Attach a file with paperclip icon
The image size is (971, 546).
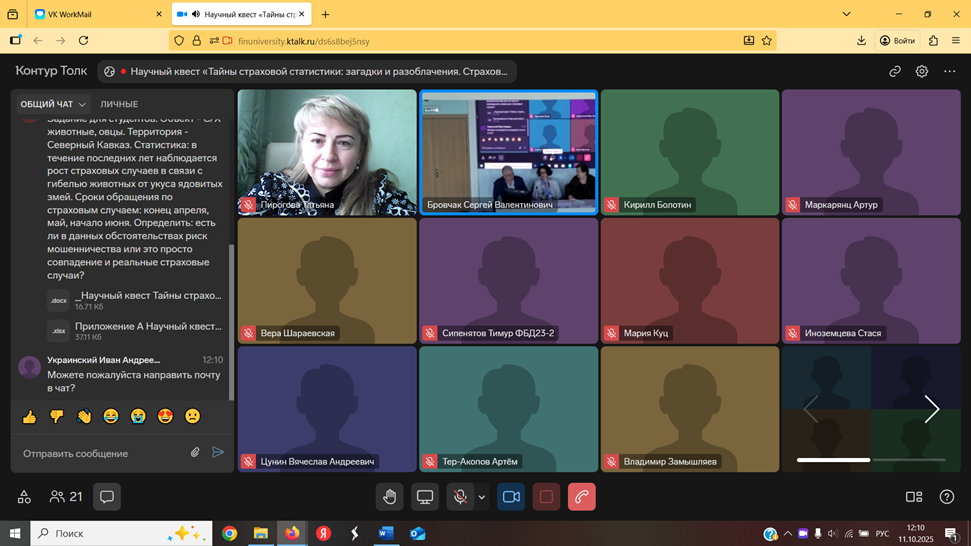click(x=195, y=453)
